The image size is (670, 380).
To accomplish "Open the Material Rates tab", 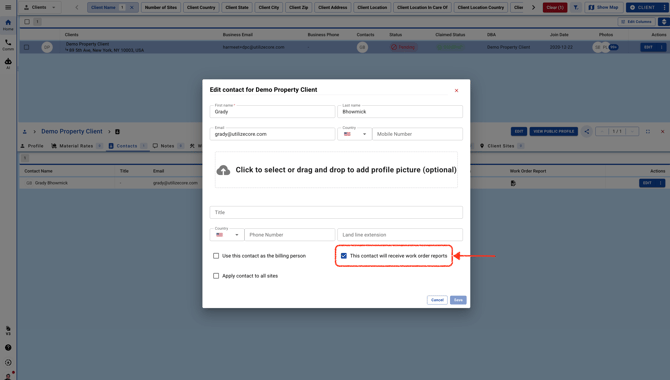I will coord(76,146).
